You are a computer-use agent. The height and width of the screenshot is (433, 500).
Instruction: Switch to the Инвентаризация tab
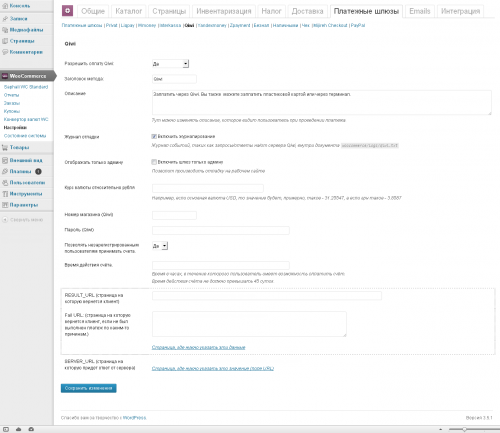pyautogui.click(x=224, y=11)
